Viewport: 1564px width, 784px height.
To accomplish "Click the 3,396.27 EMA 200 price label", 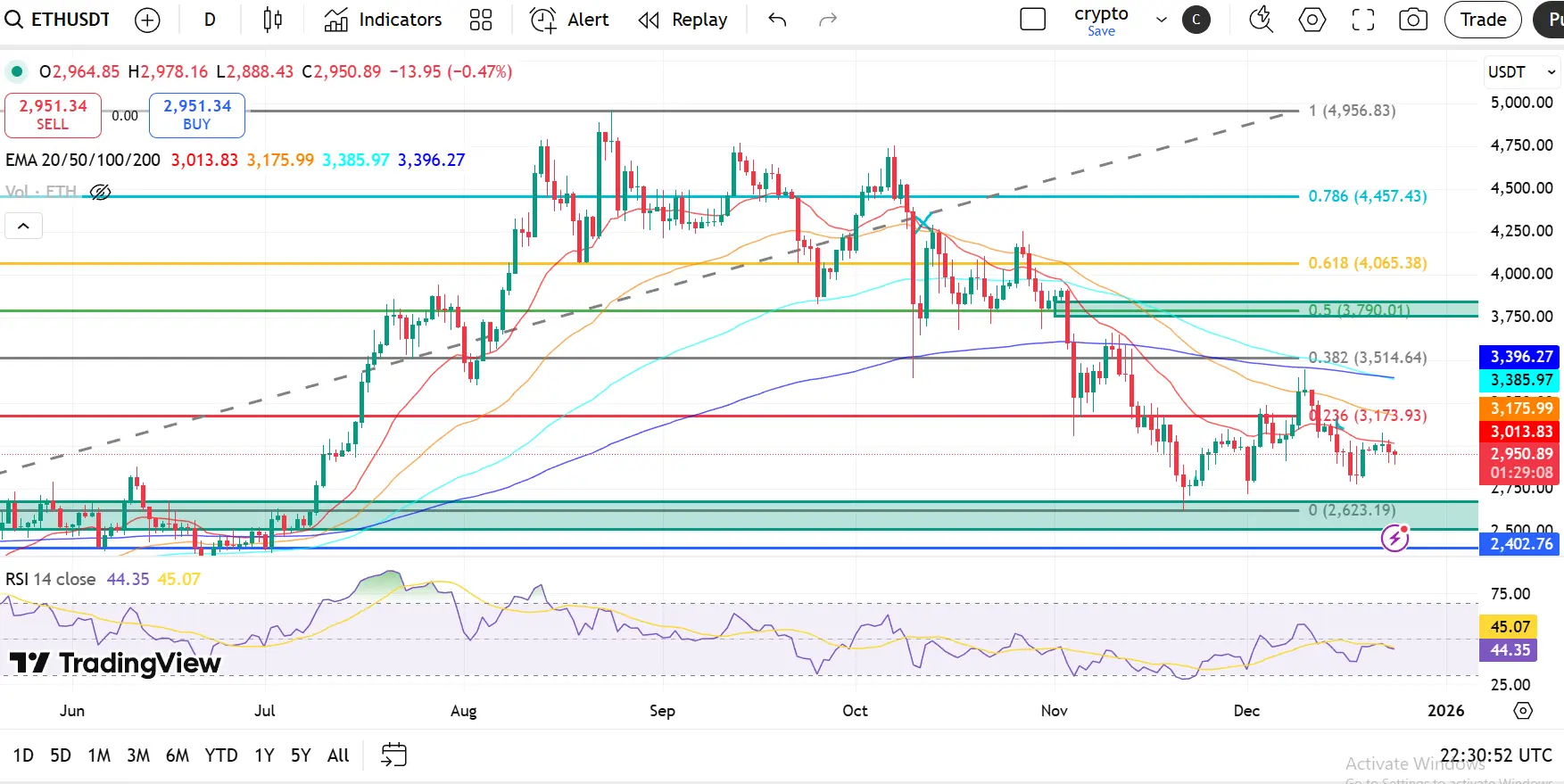I will tap(1519, 357).
